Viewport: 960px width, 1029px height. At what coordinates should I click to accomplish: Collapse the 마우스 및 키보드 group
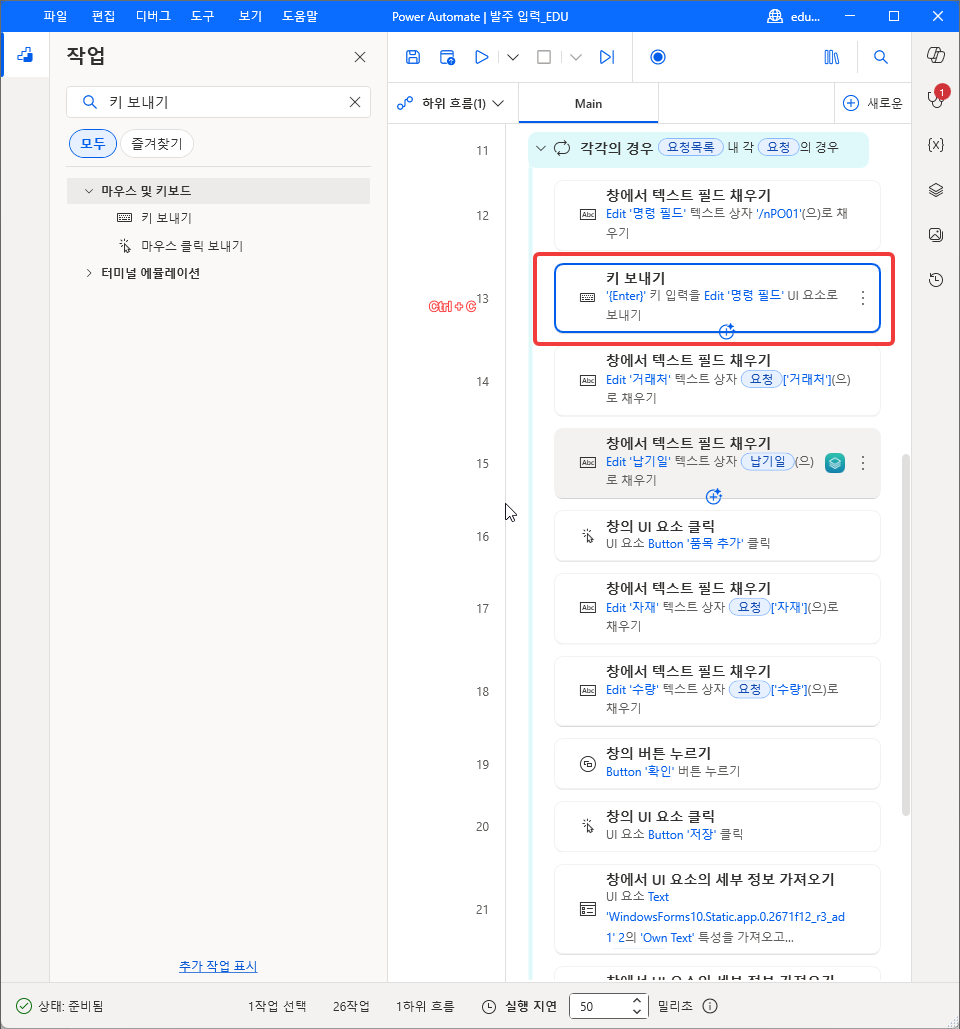89,191
